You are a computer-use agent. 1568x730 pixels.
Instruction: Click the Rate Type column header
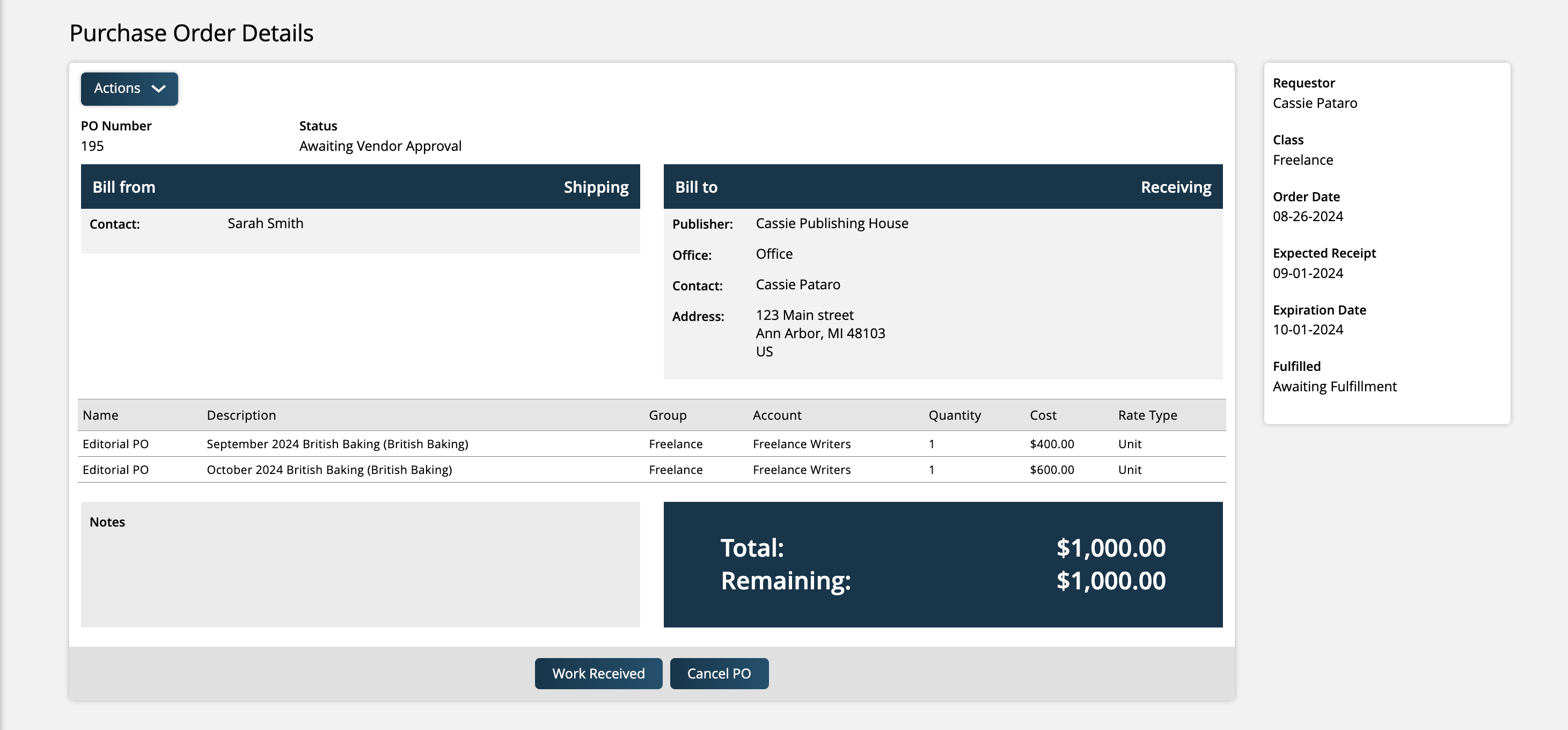coord(1147,415)
